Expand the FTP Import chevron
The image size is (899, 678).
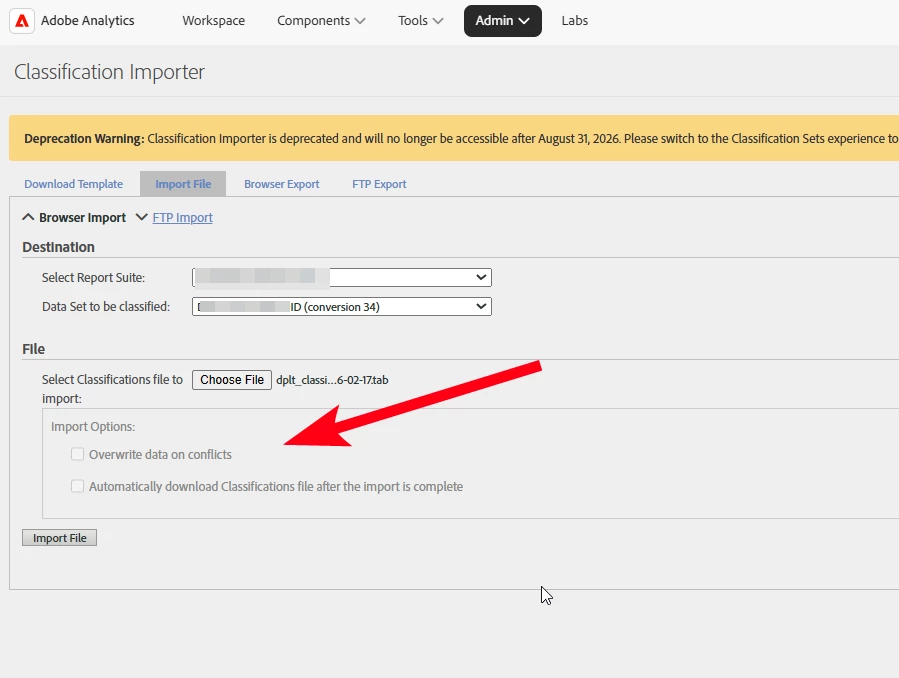[x=142, y=217]
